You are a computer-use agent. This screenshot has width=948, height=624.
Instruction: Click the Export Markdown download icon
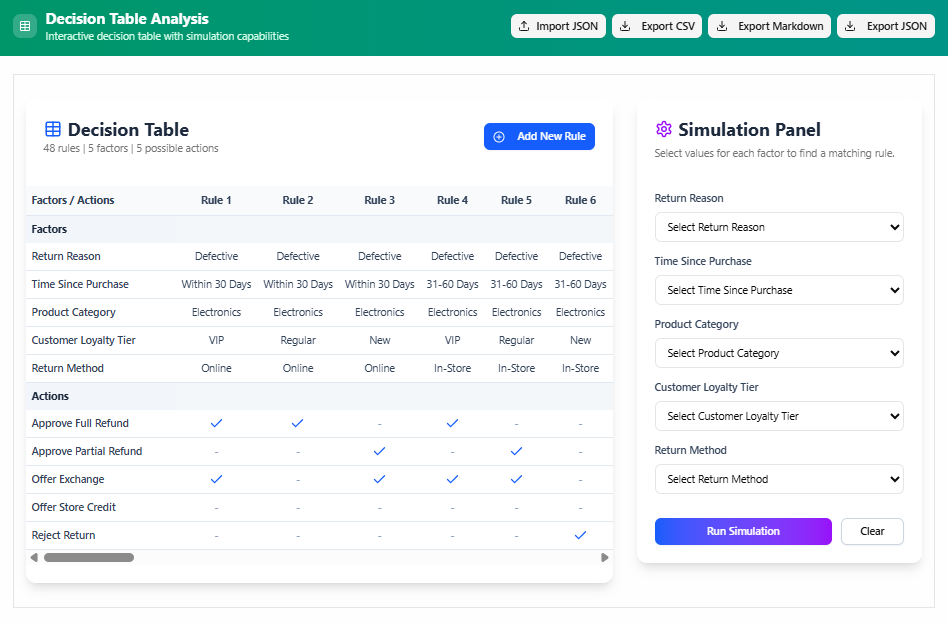722,27
